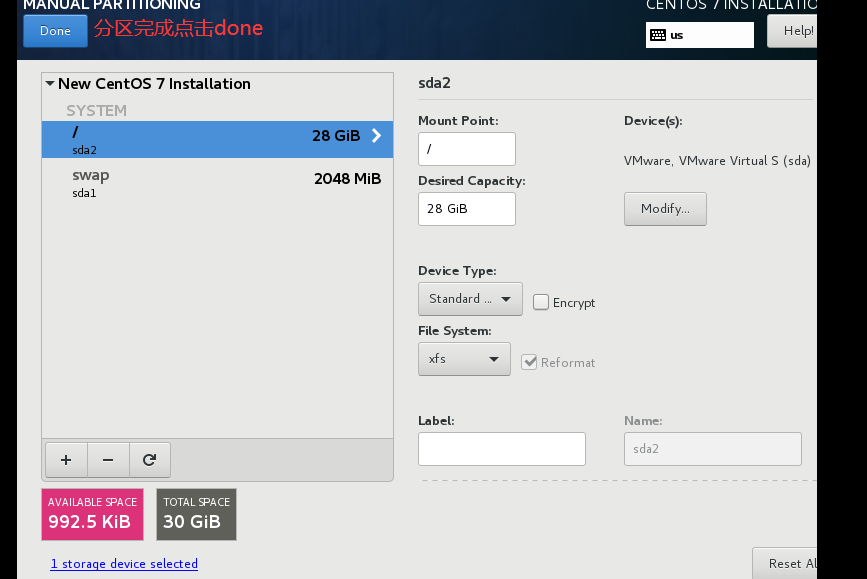This screenshot has width=867, height=579.
Task: Click the SYSTEM section heading
Action: pos(96,111)
